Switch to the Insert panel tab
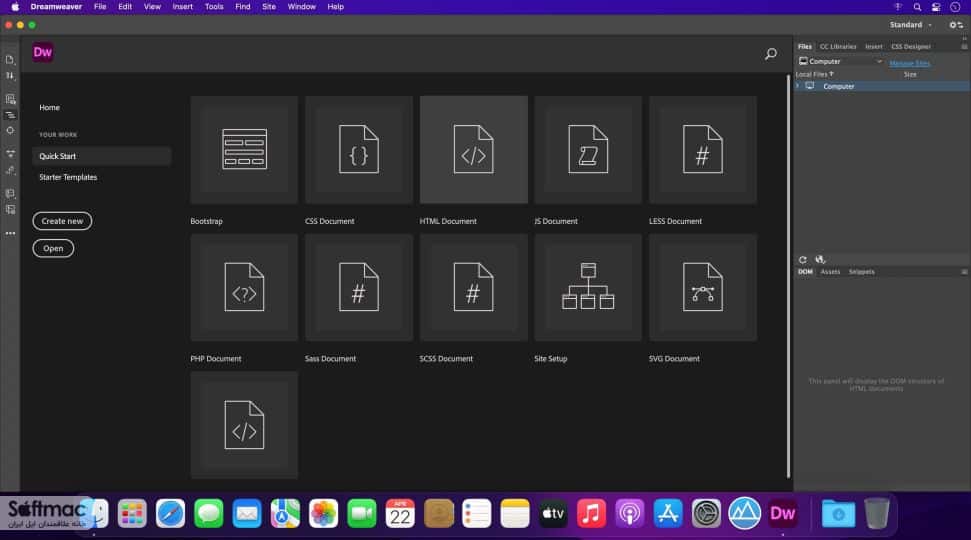 click(x=874, y=46)
